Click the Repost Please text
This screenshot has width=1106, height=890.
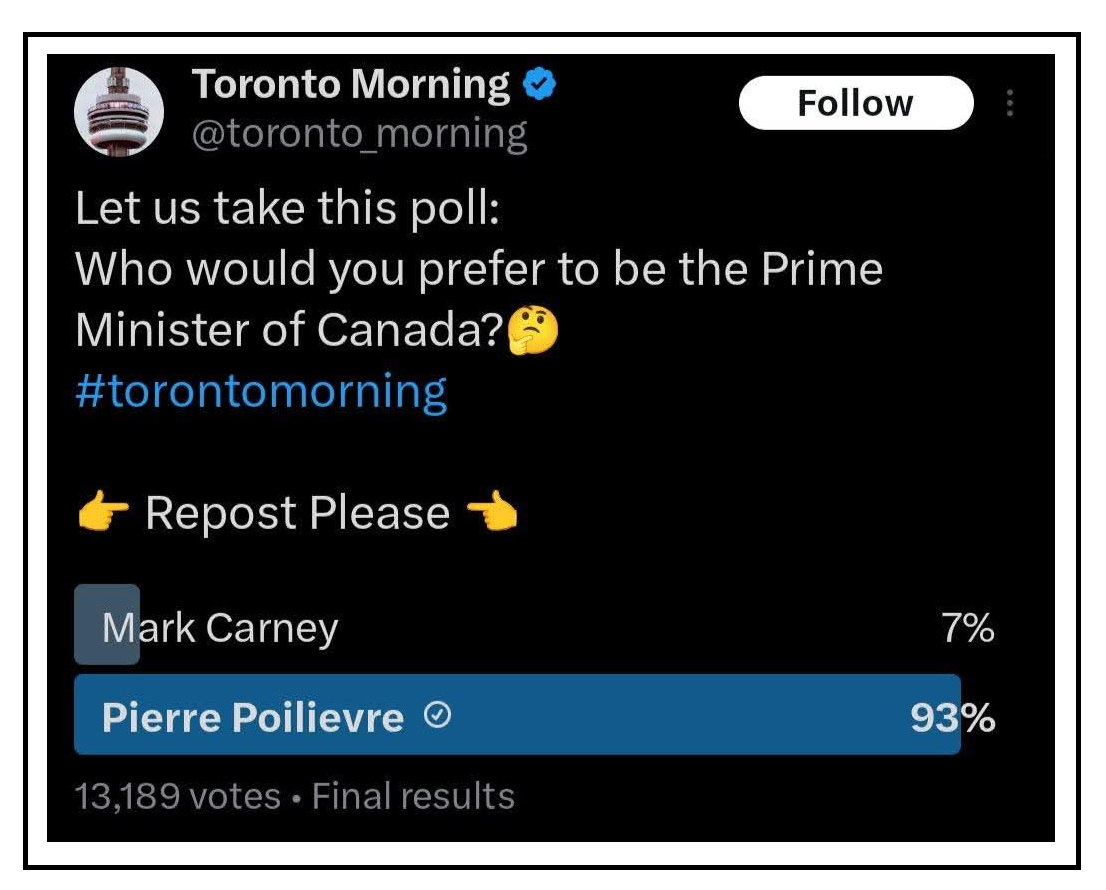(x=297, y=514)
